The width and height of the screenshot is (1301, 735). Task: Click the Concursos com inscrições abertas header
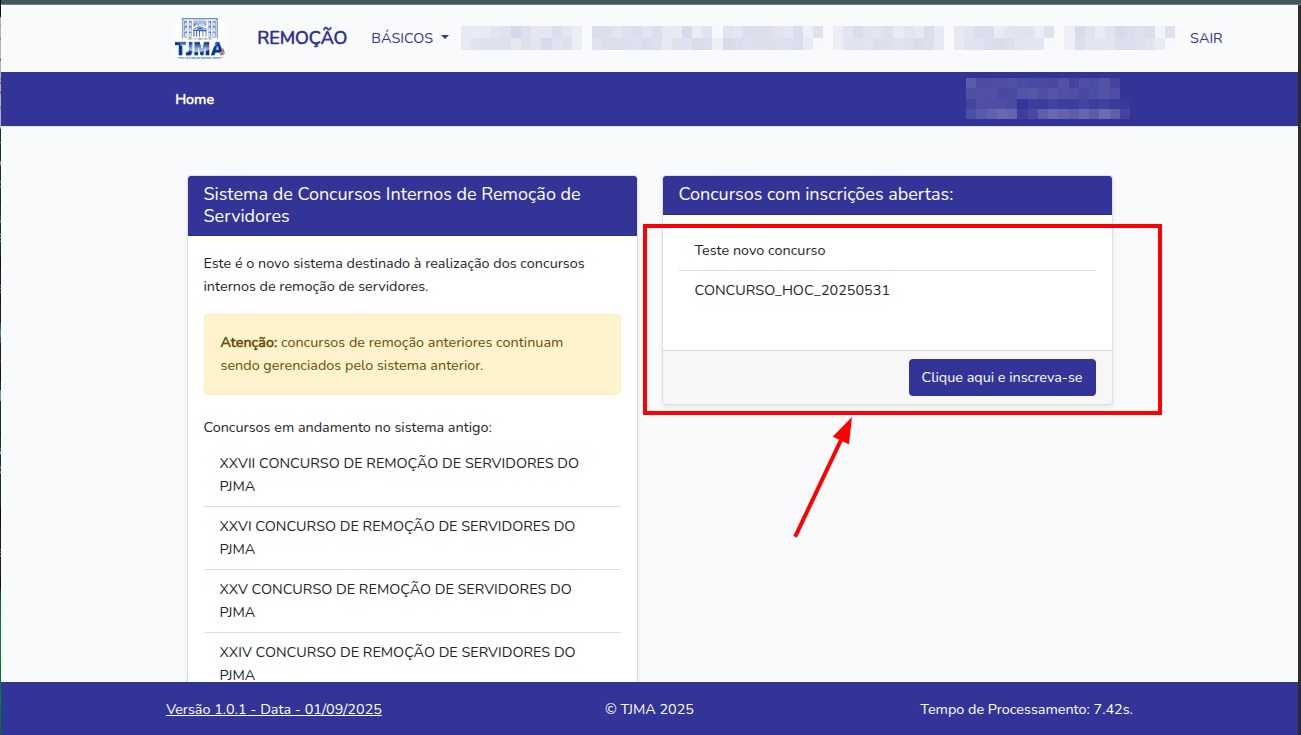886,194
